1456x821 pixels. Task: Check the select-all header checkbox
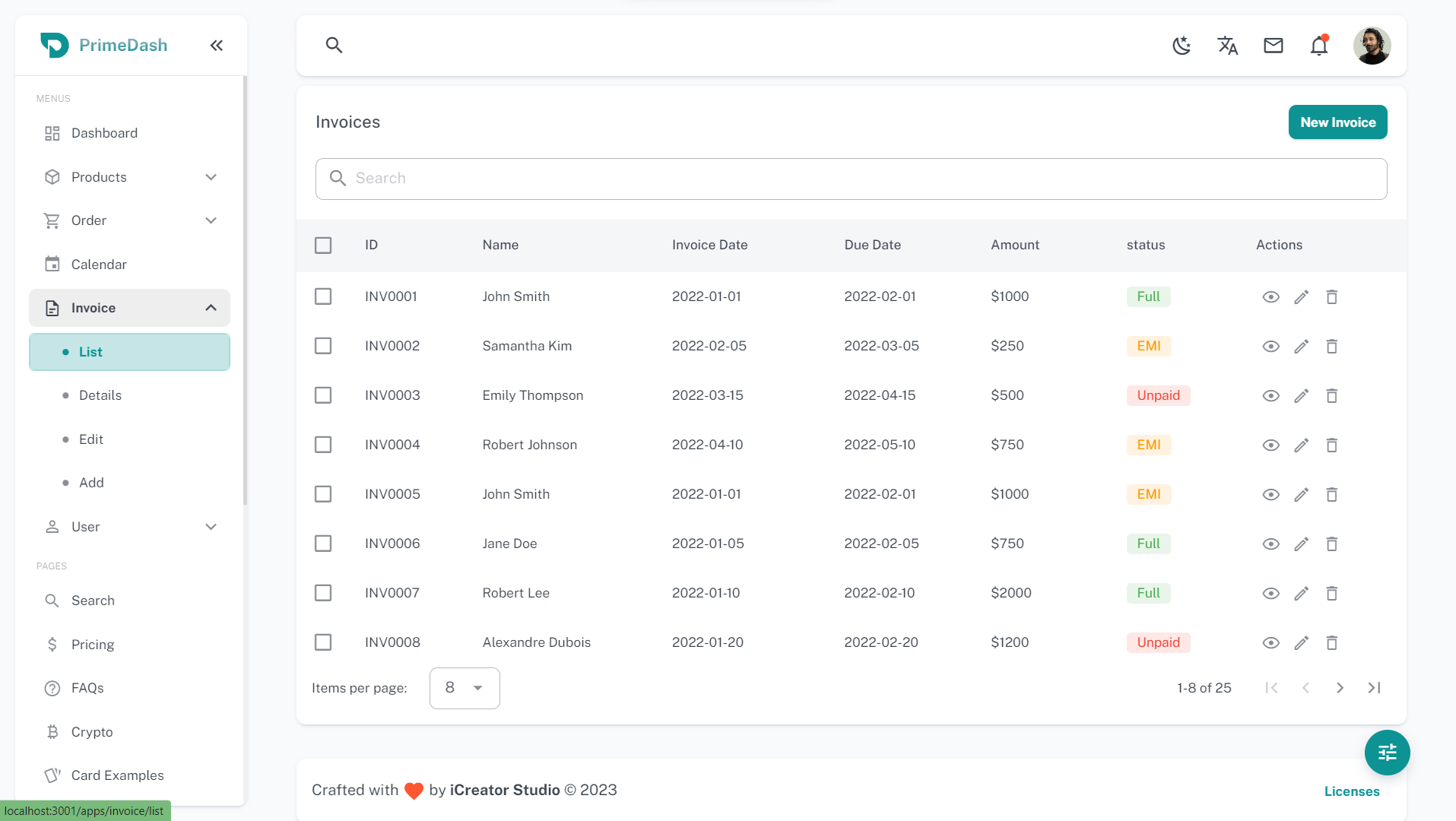click(323, 246)
